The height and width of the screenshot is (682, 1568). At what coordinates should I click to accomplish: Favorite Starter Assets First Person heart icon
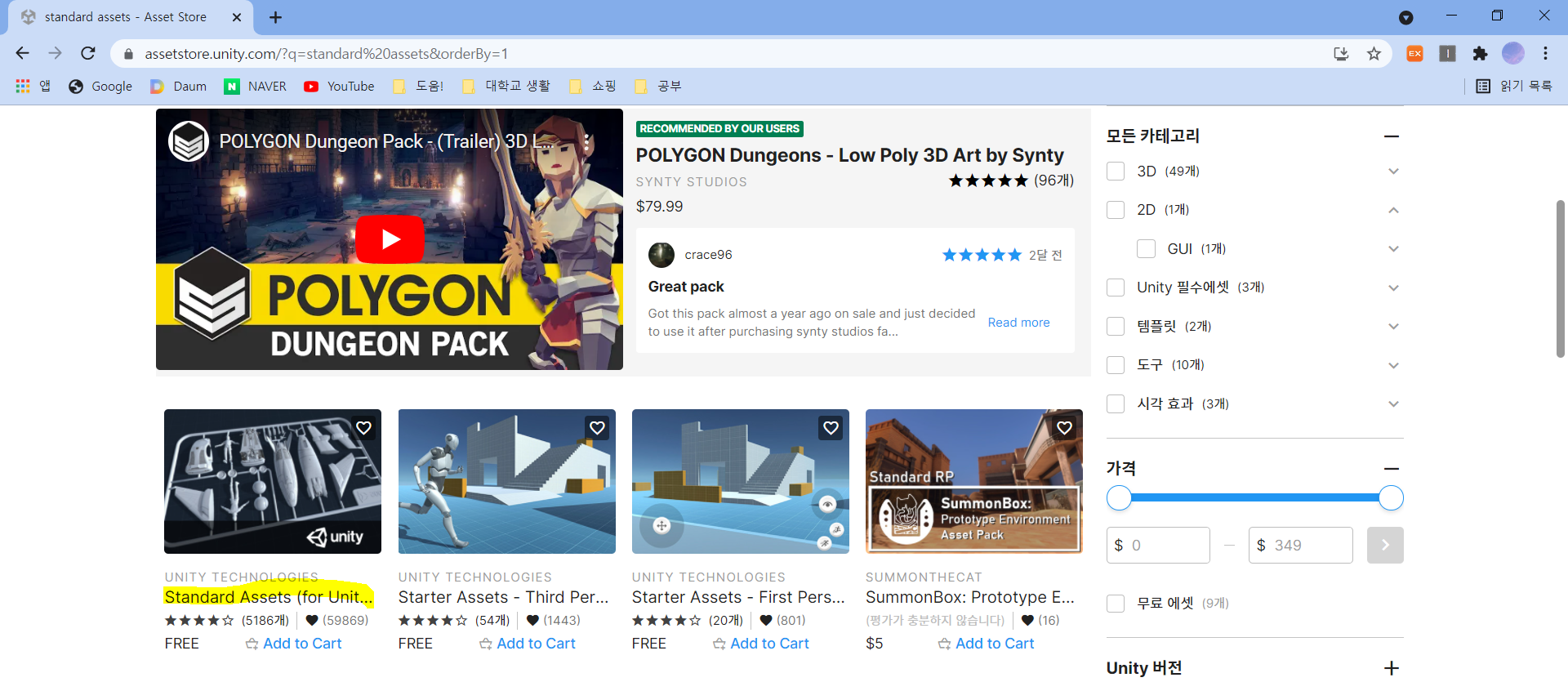831,427
